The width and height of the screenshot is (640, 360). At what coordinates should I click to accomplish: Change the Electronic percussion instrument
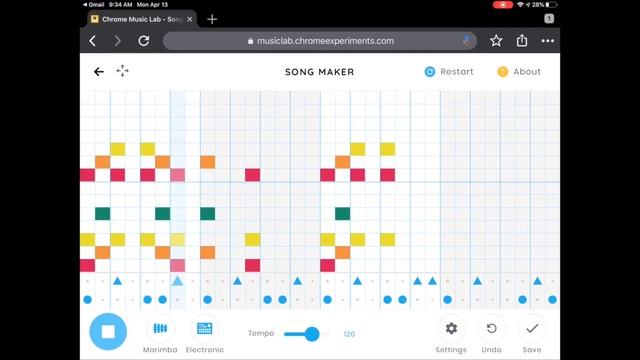click(x=204, y=328)
